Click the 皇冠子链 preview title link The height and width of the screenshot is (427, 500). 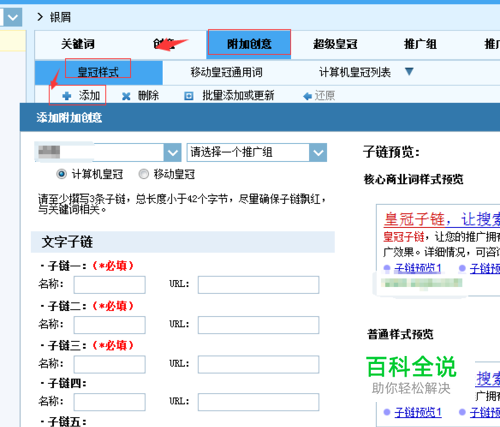414,219
